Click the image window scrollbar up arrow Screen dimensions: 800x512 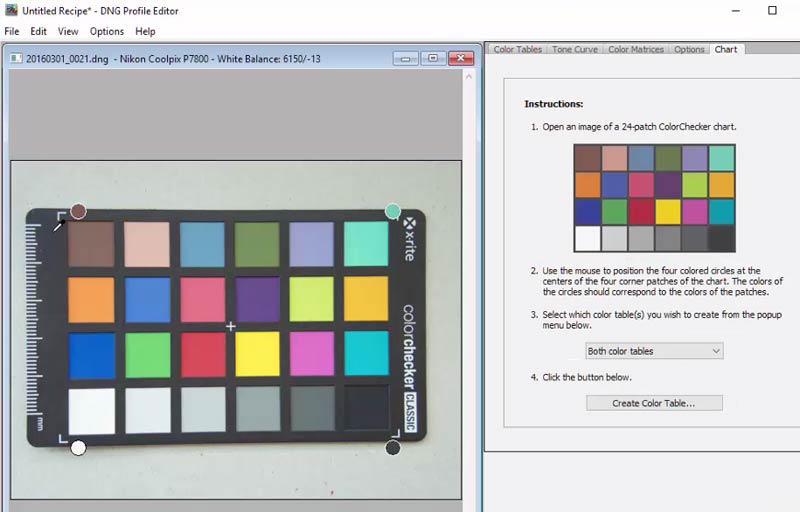469,76
